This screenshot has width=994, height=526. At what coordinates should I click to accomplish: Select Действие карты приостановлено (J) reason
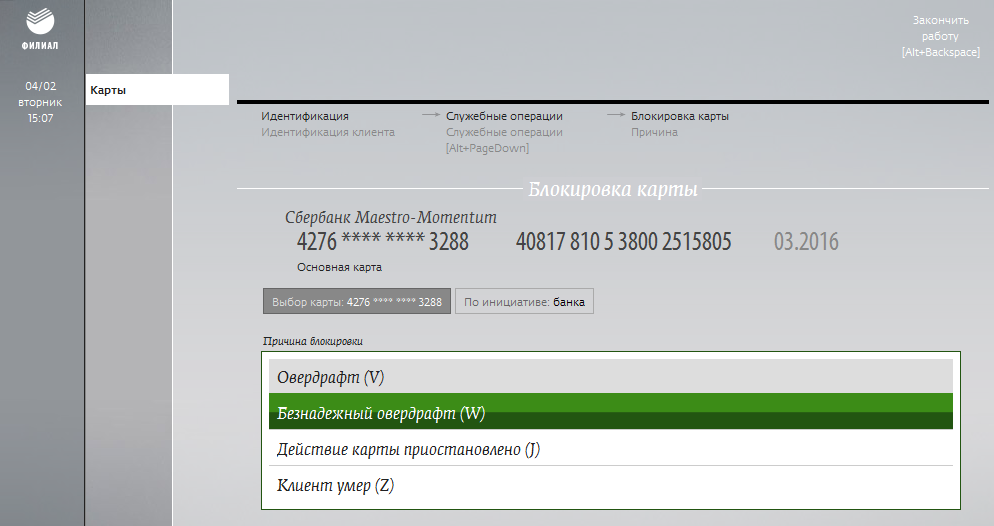coord(610,448)
